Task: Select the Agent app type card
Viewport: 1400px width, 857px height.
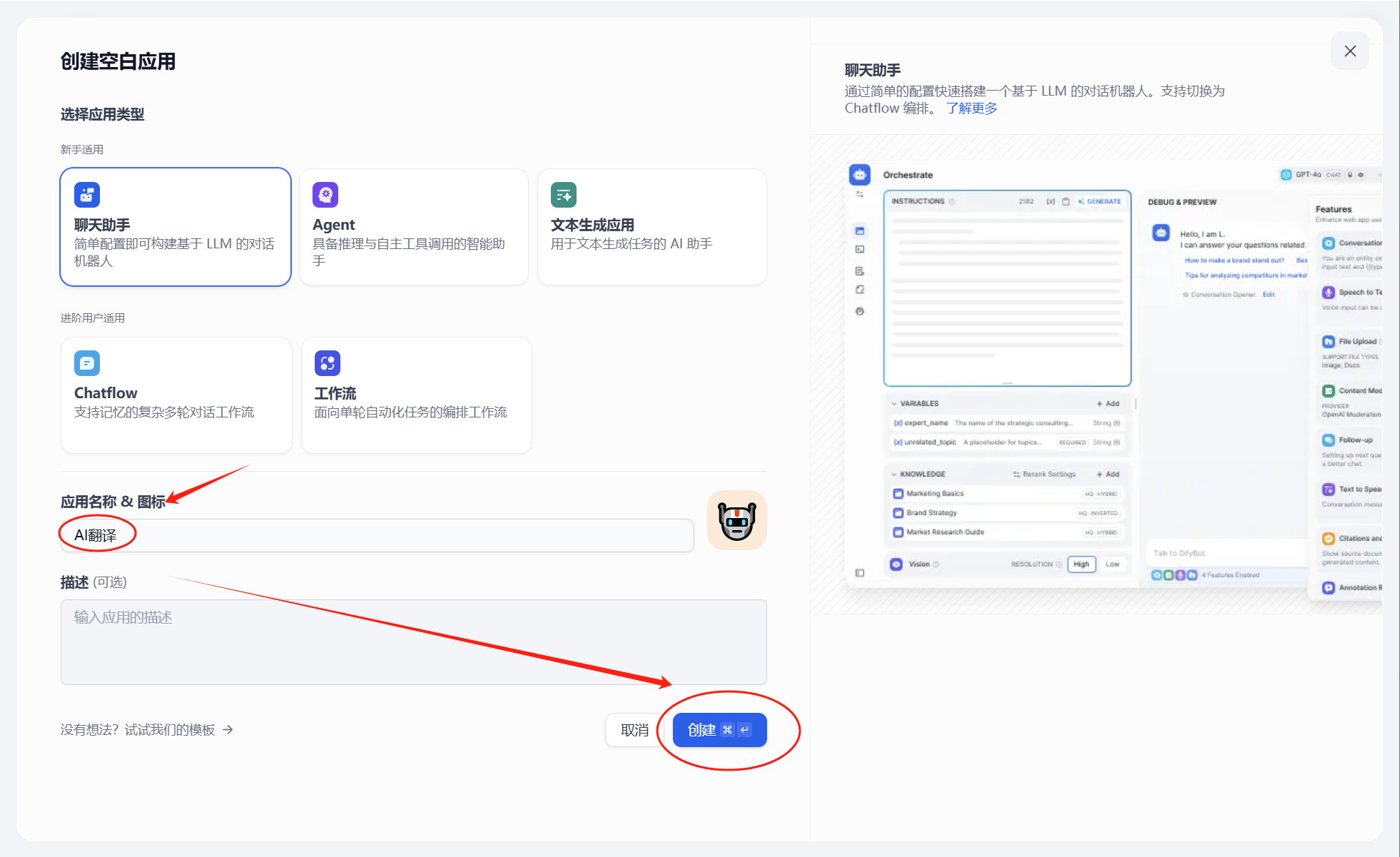Action: click(x=413, y=227)
